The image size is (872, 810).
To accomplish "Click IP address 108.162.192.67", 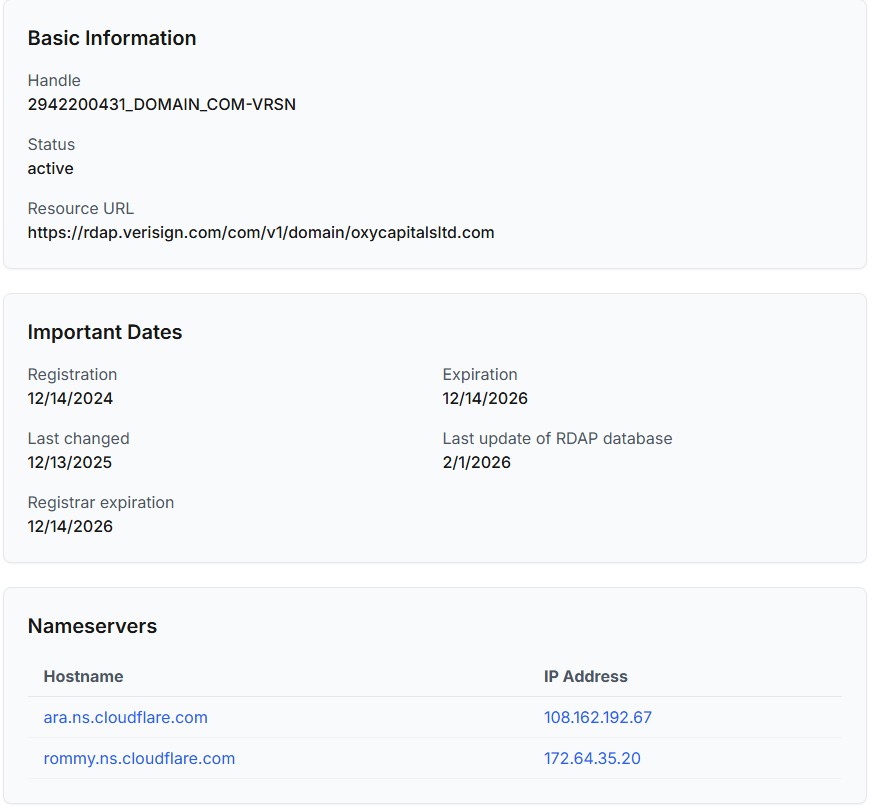I will click(x=597, y=717).
